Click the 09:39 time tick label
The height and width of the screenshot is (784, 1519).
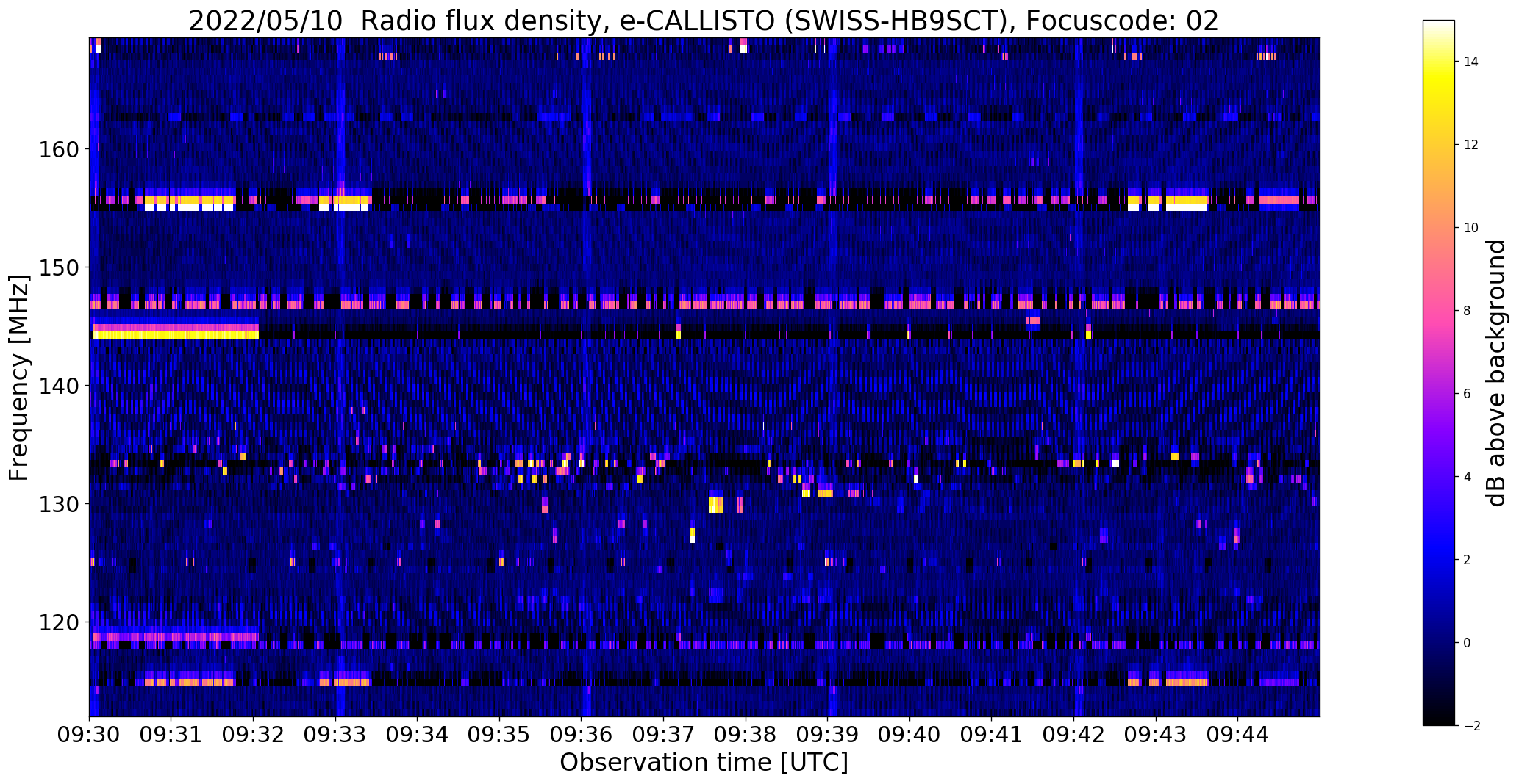[828, 735]
